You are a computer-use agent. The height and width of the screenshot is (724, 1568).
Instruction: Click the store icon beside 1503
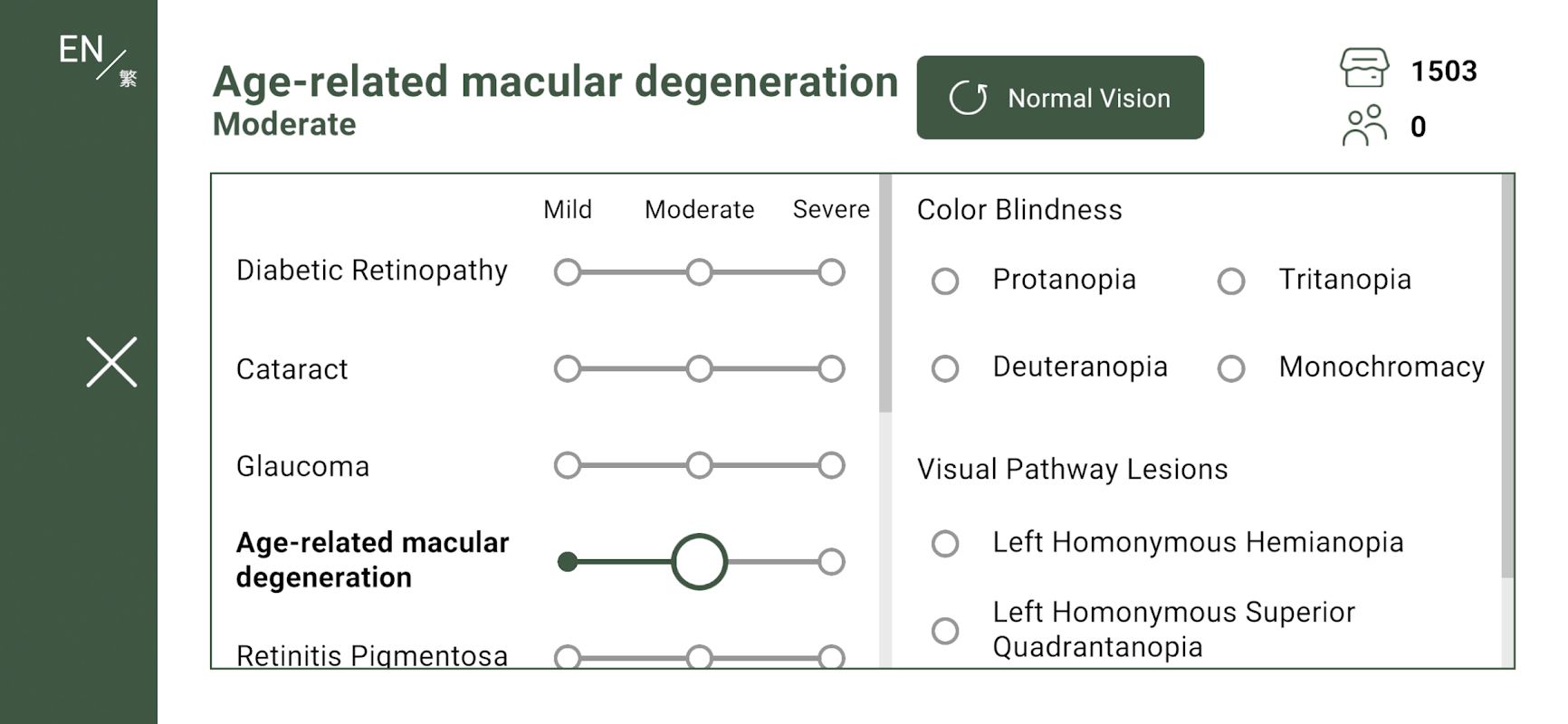point(1363,69)
